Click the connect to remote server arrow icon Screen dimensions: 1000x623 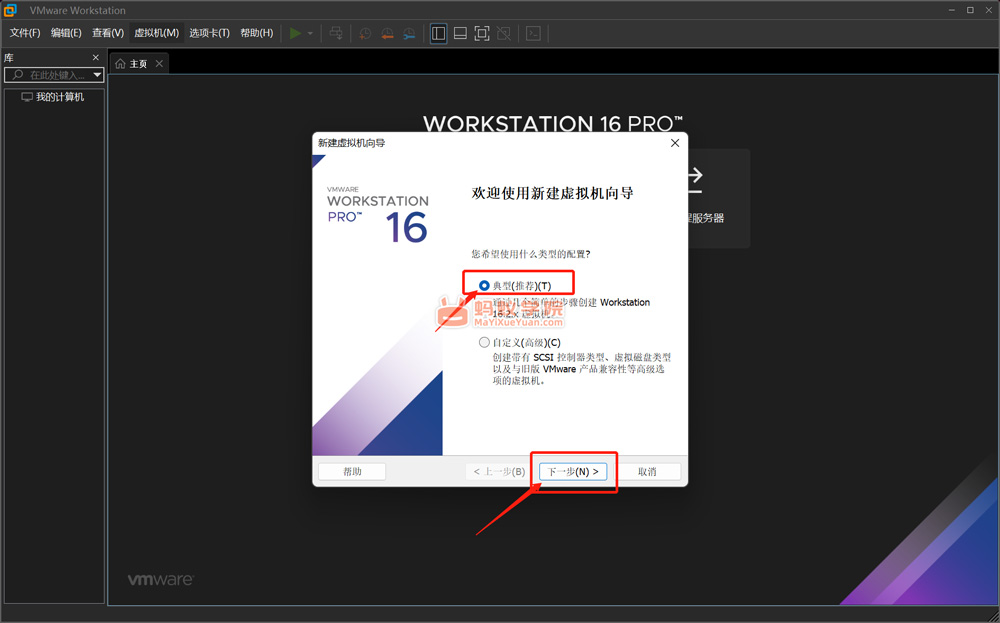(695, 181)
